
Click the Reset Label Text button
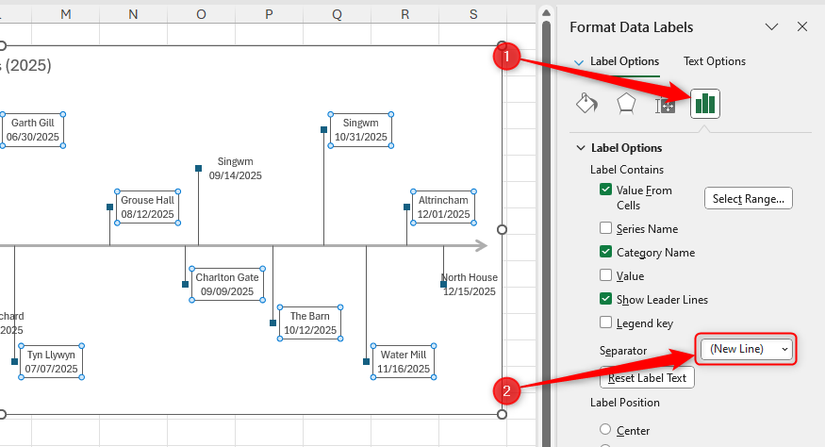pyautogui.click(x=647, y=378)
